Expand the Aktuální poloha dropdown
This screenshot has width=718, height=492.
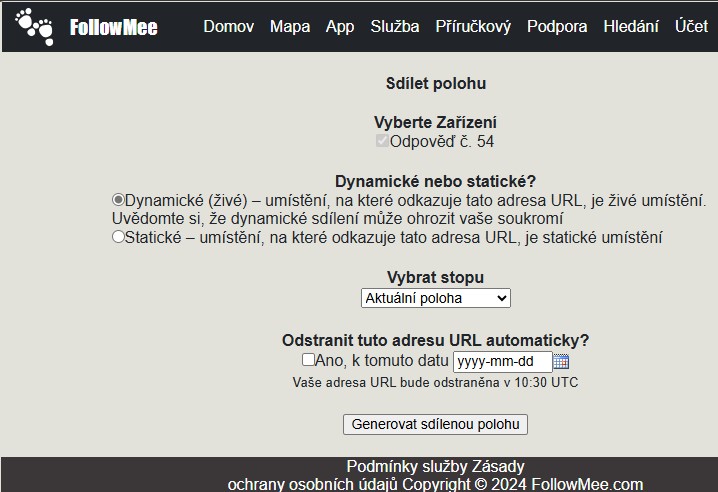[435, 298]
